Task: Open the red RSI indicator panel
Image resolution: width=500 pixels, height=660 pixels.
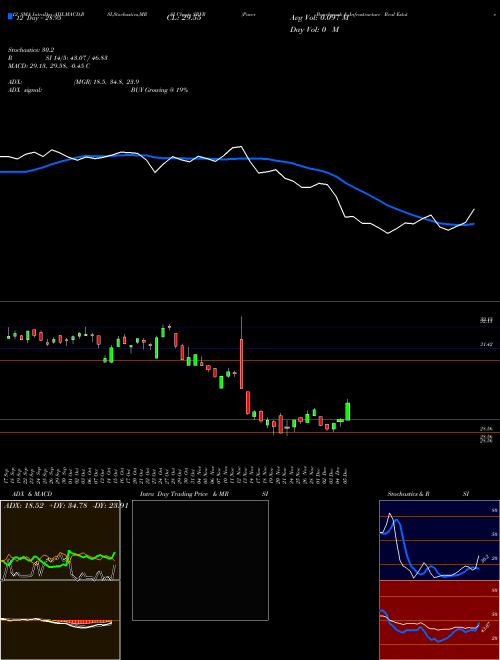Action: point(439,620)
